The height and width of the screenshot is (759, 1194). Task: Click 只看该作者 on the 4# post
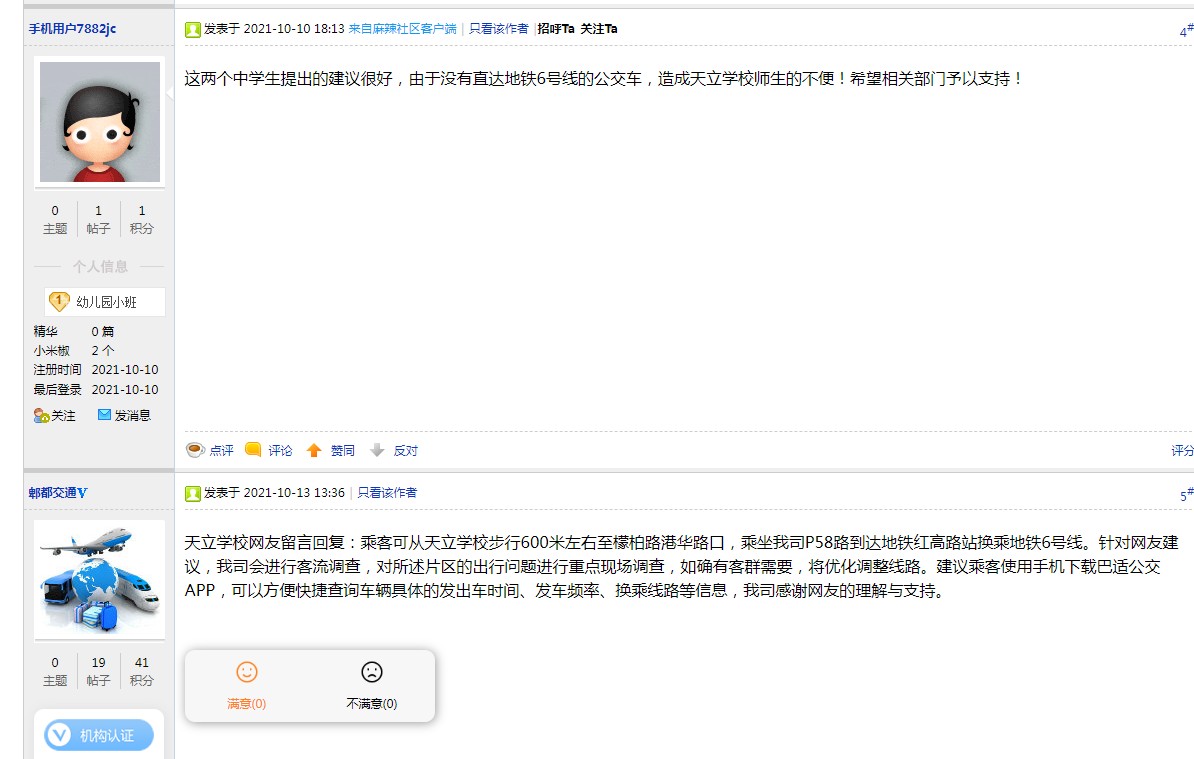click(x=498, y=29)
